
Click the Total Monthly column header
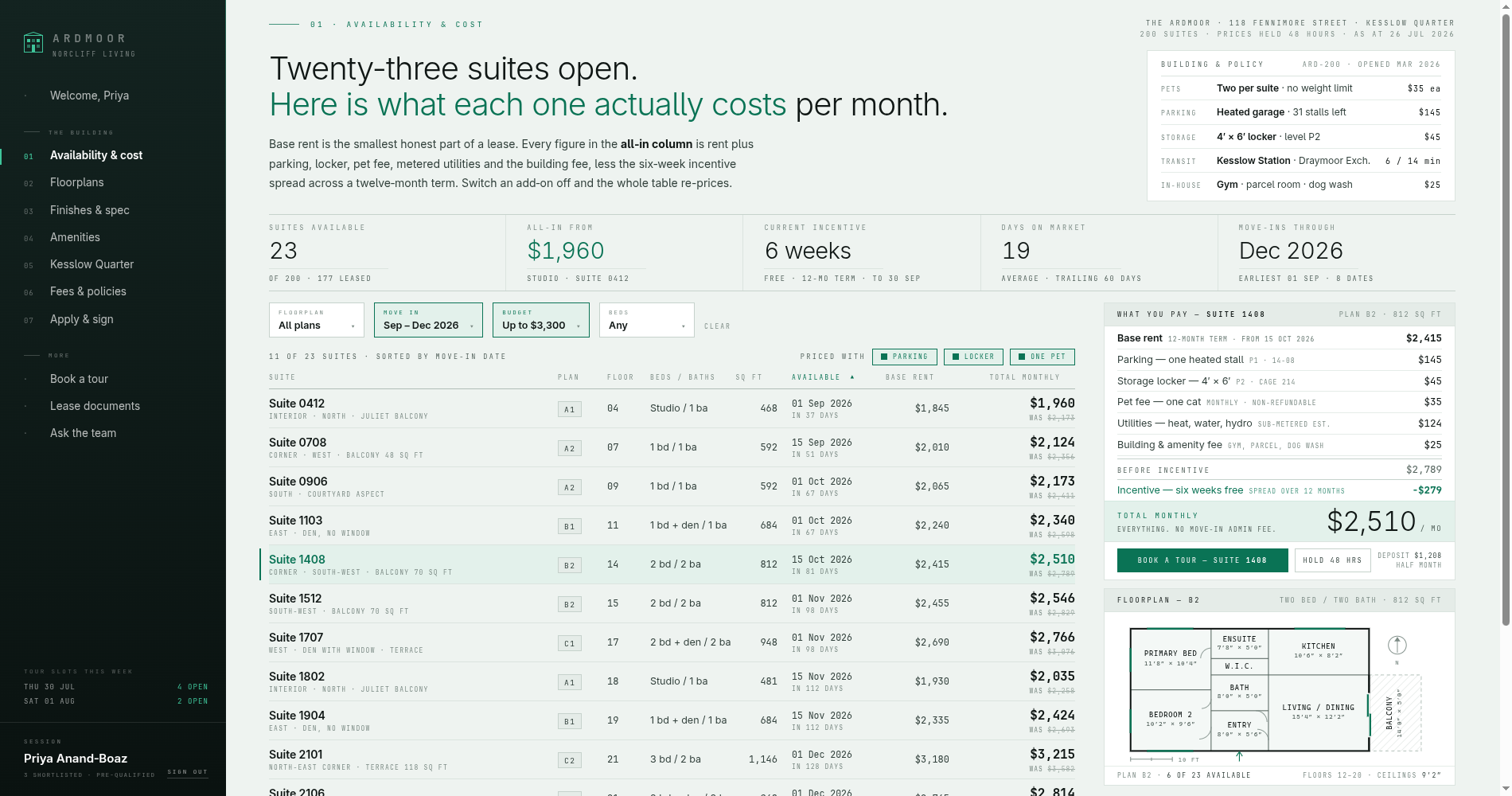click(1024, 377)
